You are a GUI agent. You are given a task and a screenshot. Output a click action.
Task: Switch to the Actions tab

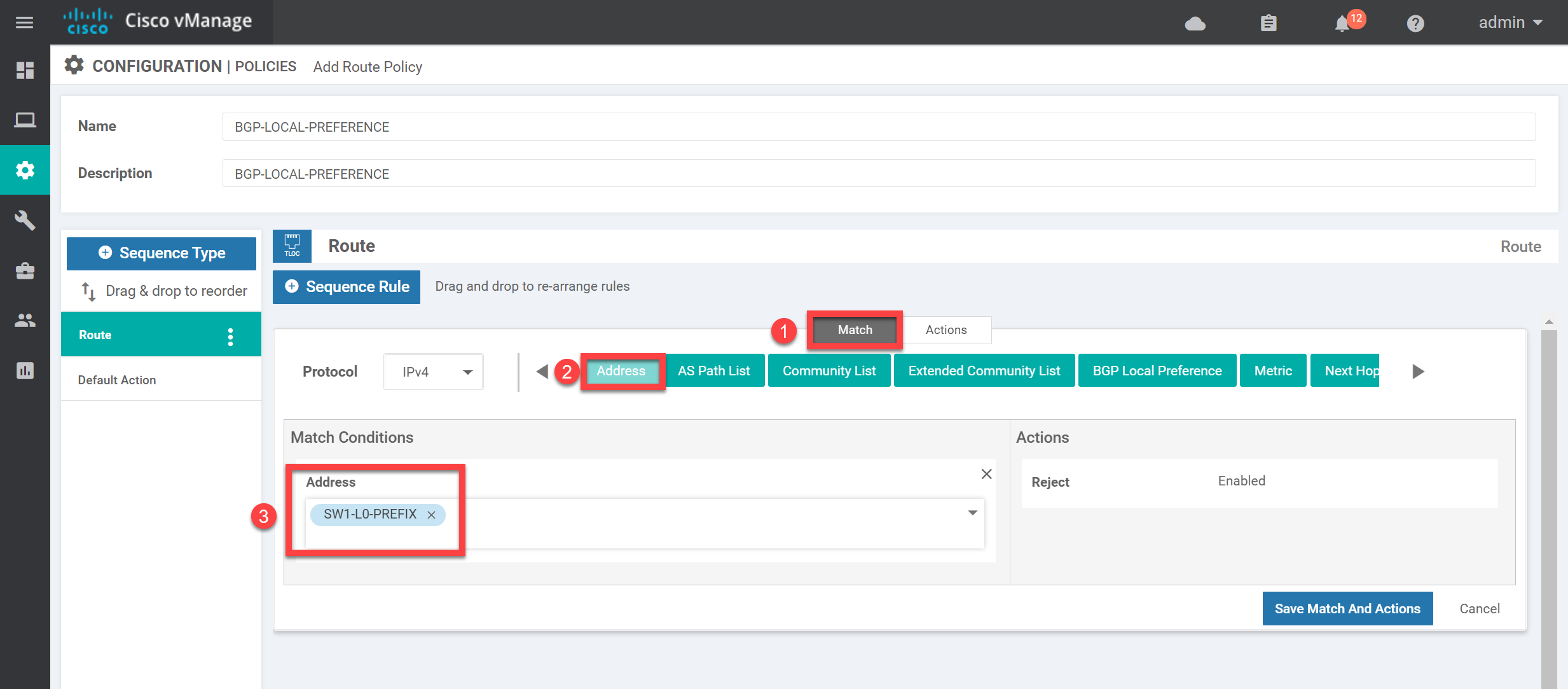coord(943,330)
